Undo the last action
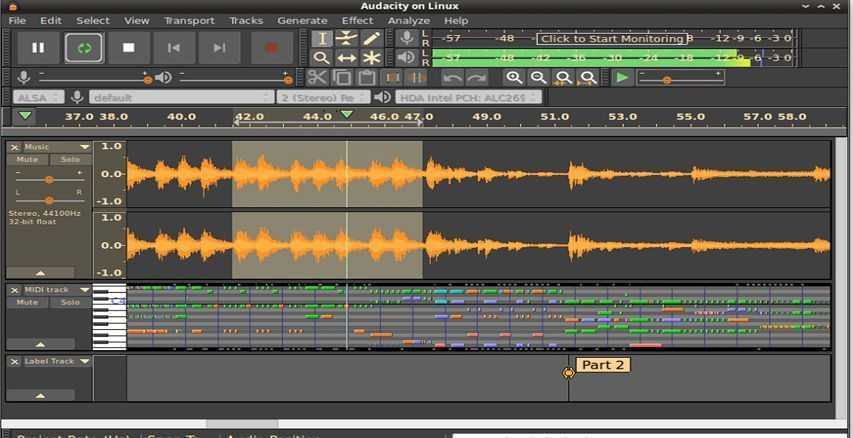The width and height of the screenshot is (853, 438). coord(452,78)
